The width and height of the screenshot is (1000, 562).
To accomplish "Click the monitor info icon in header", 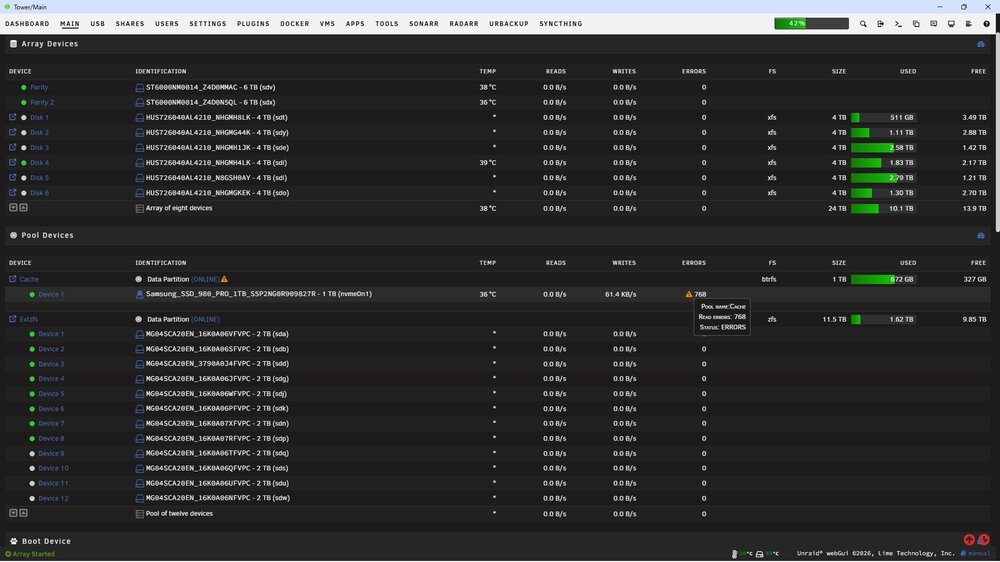I will [951, 24].
